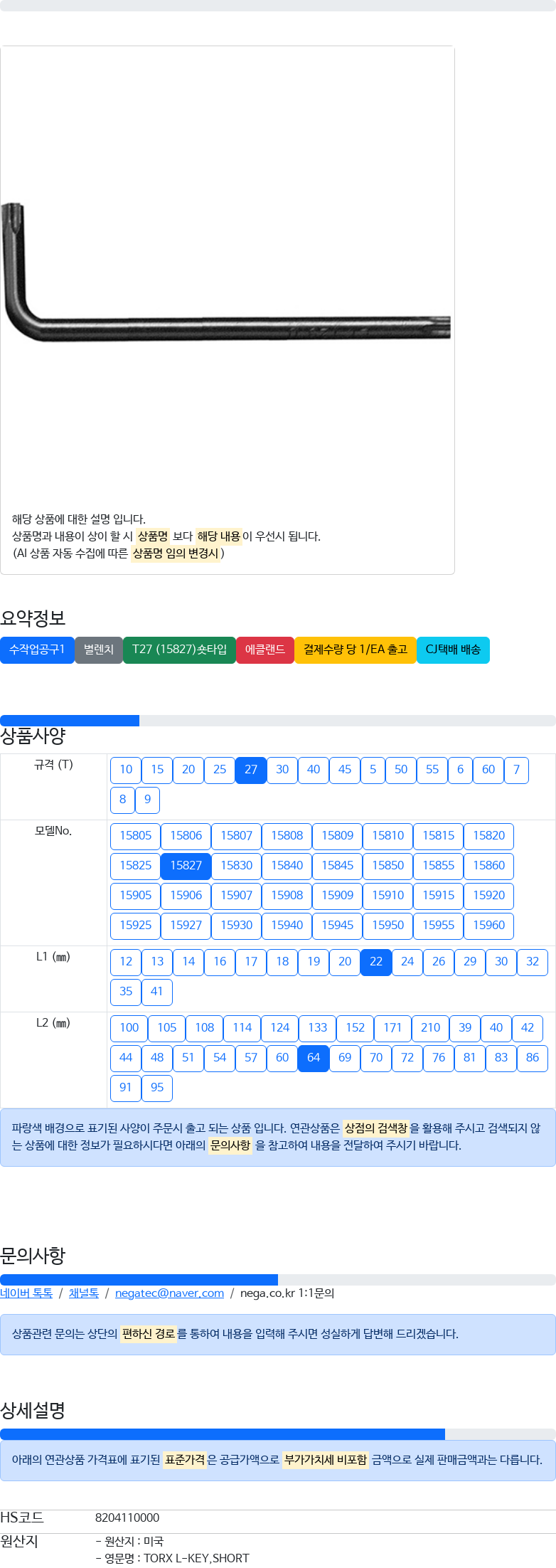Select L2 value 95 option
Screen dimensions: 556x1568
(157, 1088)
